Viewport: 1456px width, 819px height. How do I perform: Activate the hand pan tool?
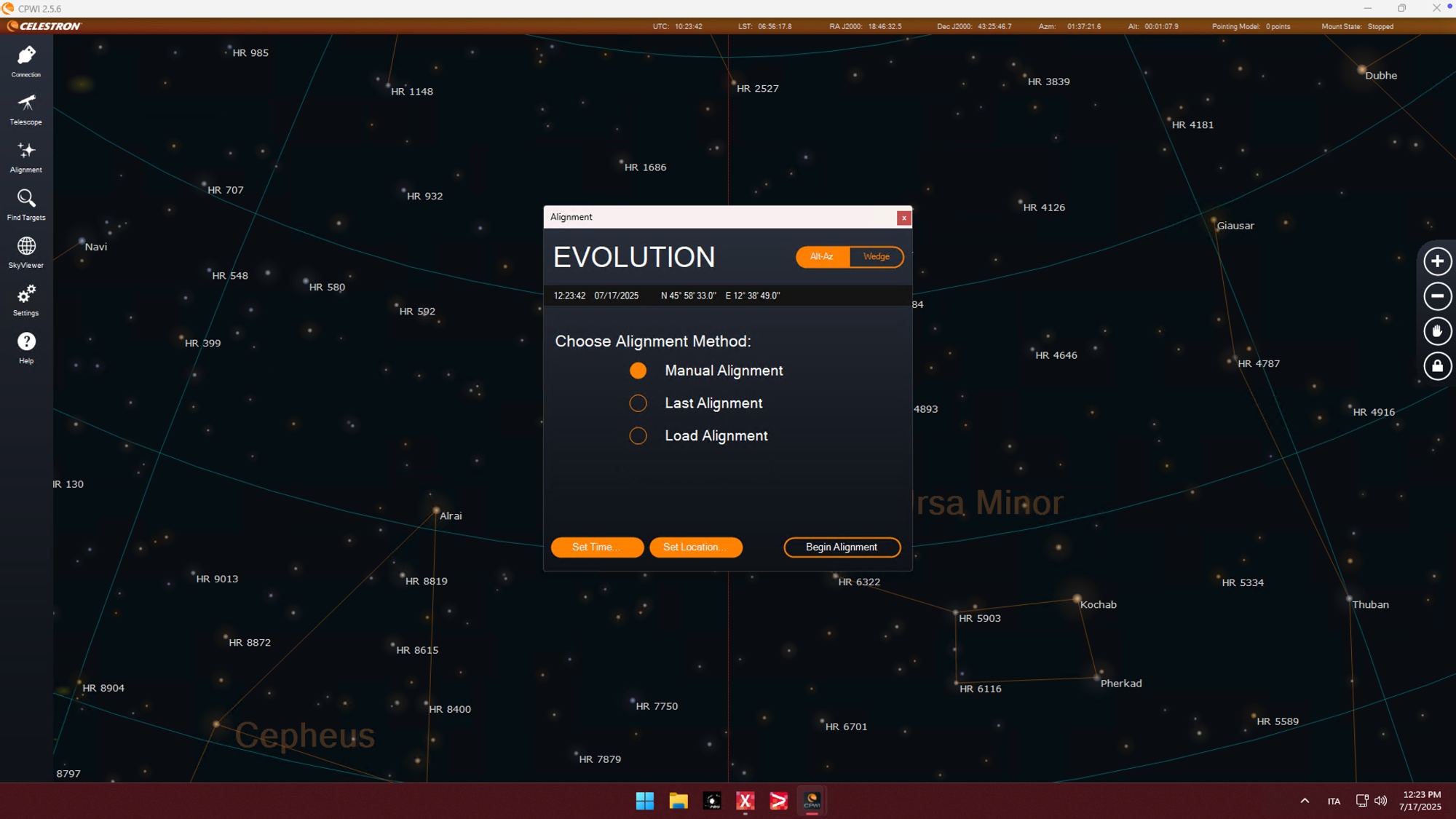tap(1437, 331)
